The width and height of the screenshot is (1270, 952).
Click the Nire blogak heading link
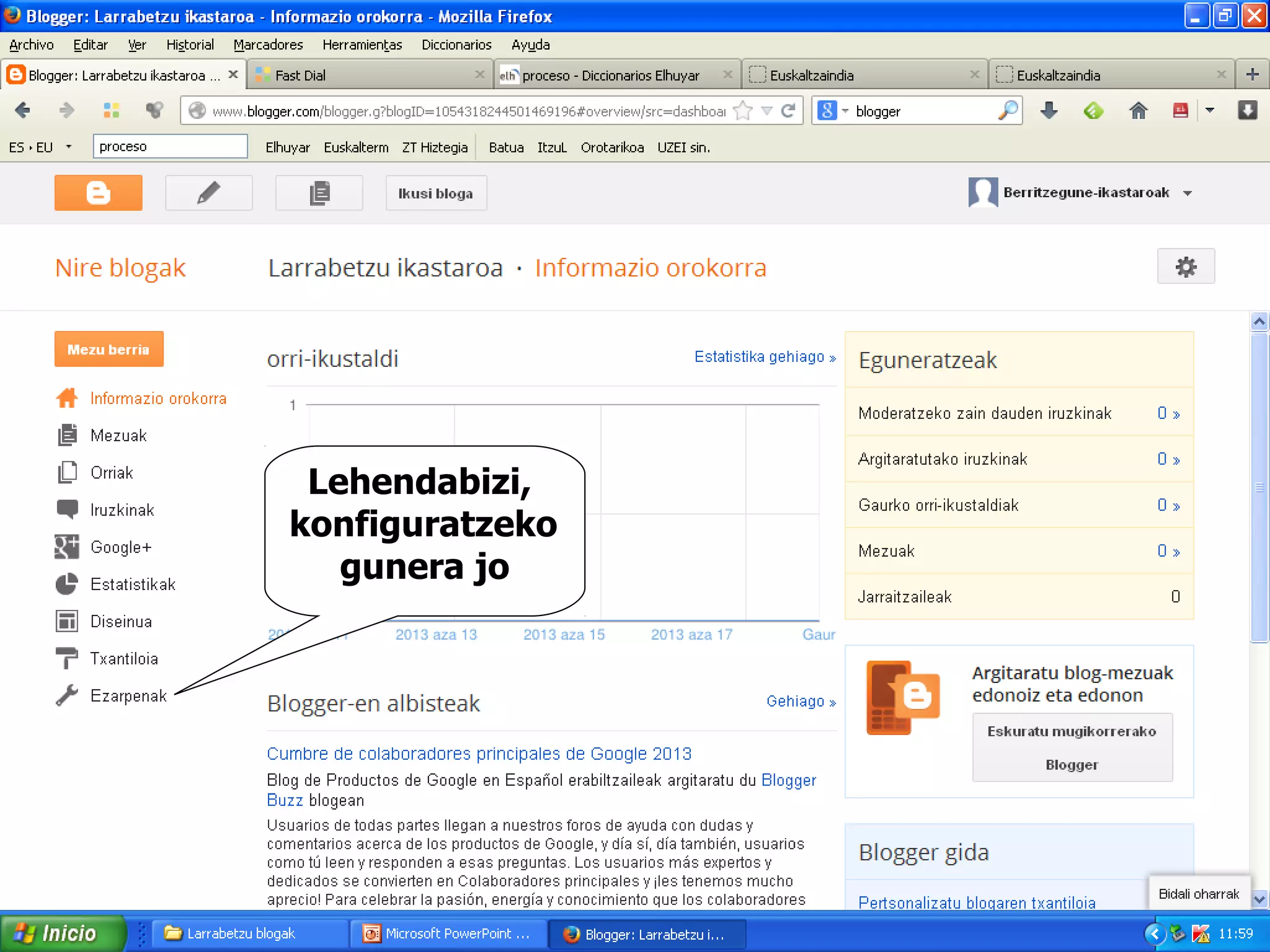(120, 267)
